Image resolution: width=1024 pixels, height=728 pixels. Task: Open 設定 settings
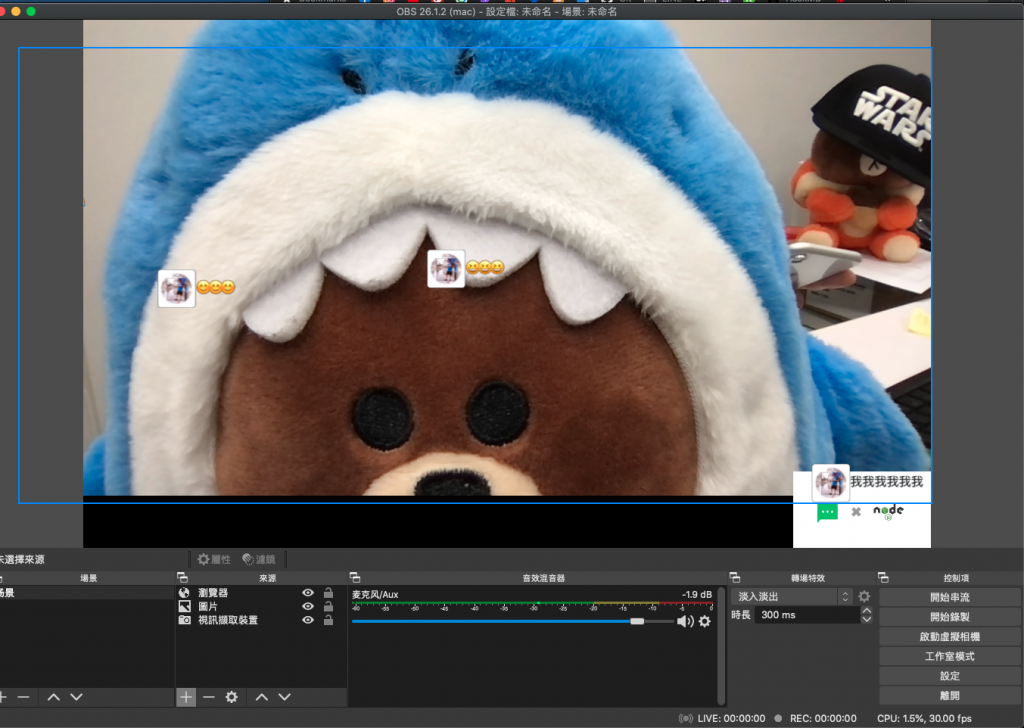click(x=950, y=676)
